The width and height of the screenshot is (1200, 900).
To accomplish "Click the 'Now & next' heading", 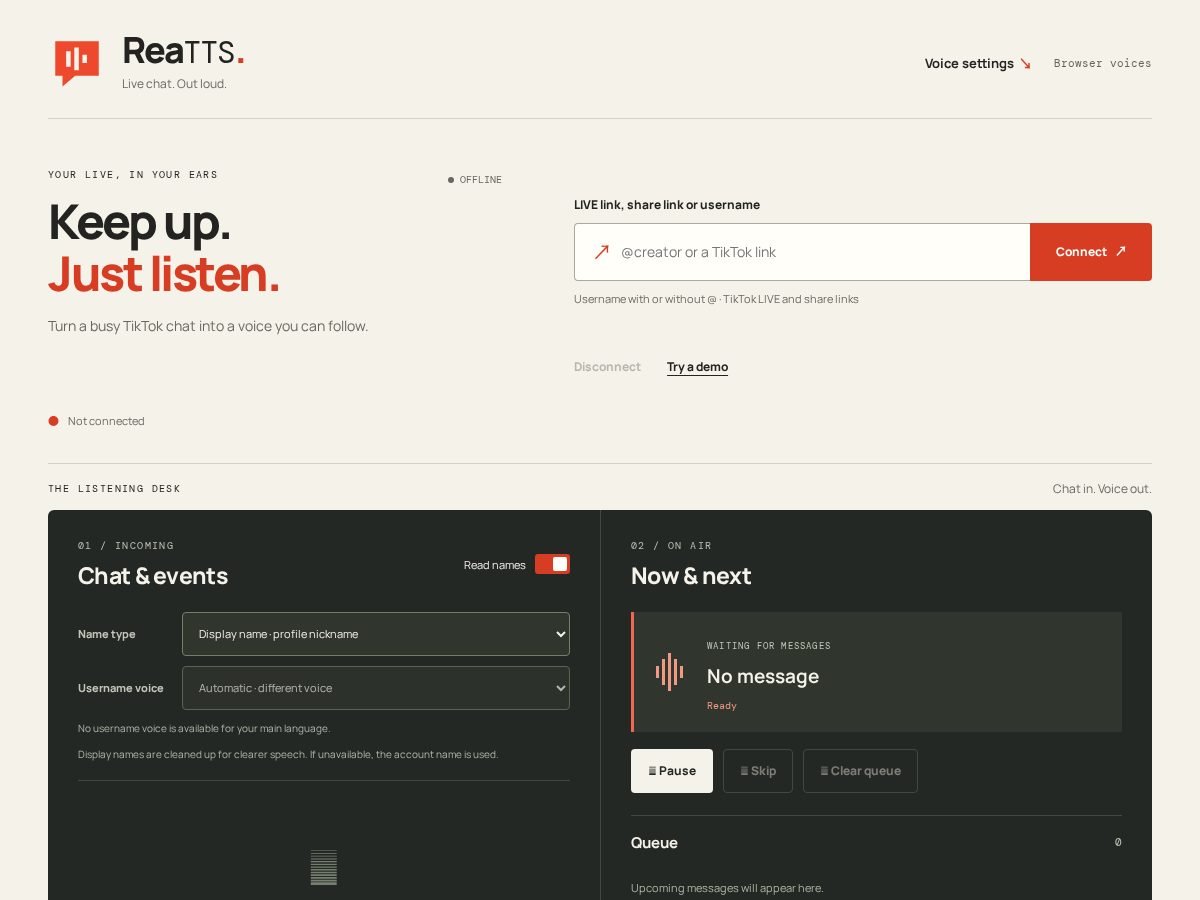I will pos(691,576).
